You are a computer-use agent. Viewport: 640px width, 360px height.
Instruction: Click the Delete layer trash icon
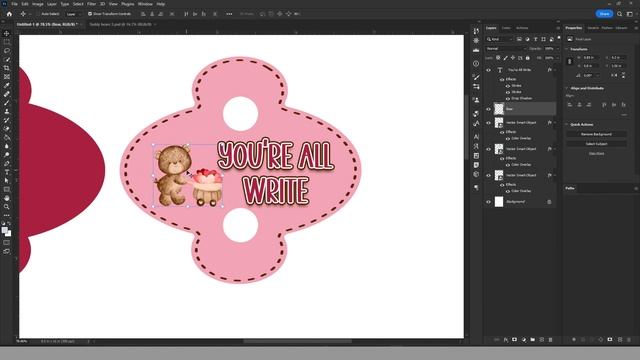pos(550,340)
